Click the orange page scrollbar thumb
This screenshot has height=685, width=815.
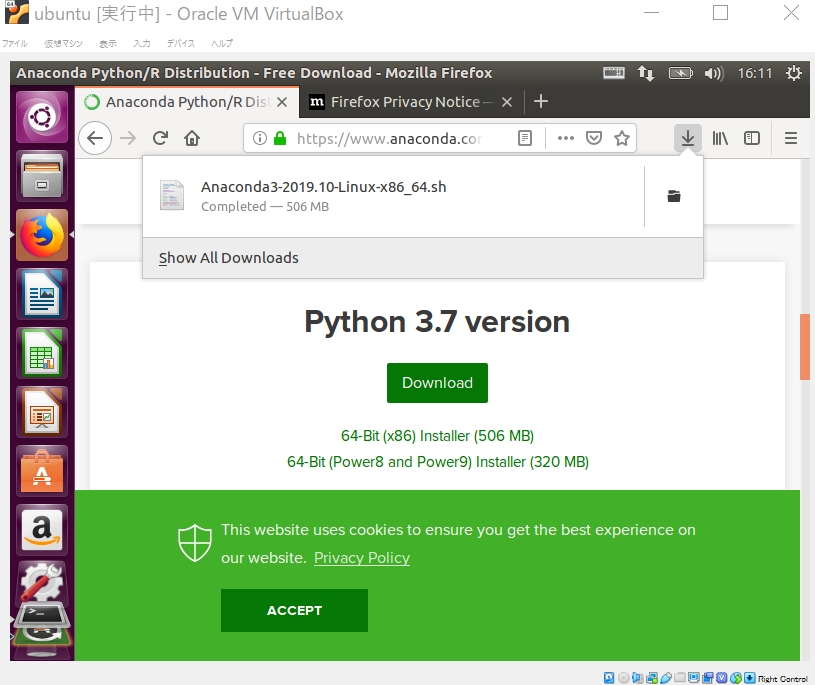805,347
